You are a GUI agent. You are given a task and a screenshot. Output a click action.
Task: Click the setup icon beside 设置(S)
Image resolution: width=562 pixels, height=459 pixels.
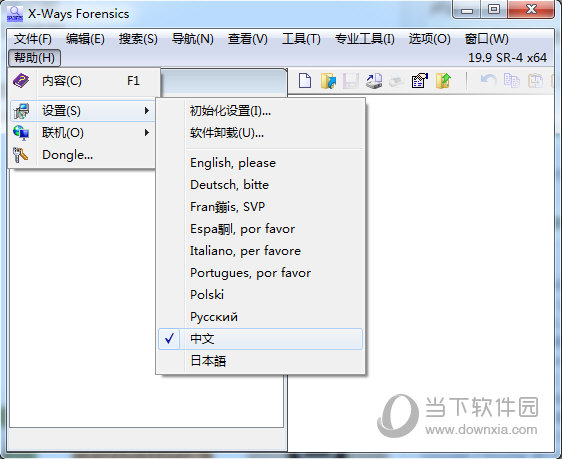pyautogui.click(x=21, y=111)
